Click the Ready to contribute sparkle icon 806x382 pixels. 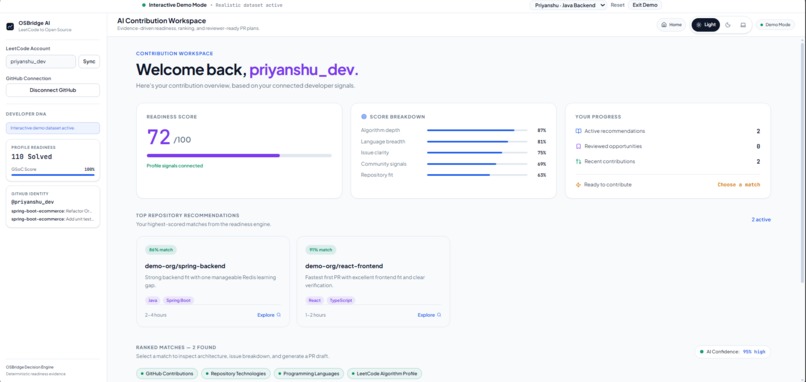578,185
